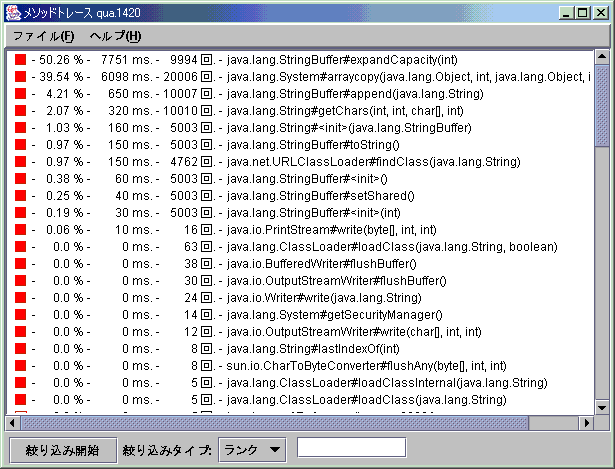Click the 4.21 % value

(x=65, y=94)
